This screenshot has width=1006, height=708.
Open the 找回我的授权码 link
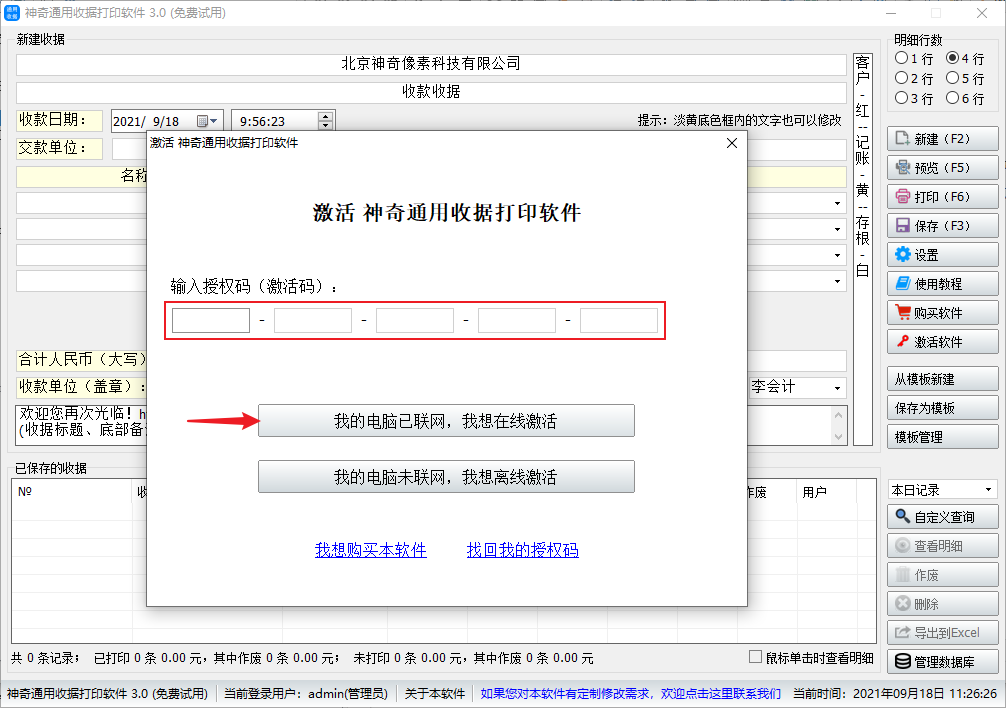[x=523, y=550]
